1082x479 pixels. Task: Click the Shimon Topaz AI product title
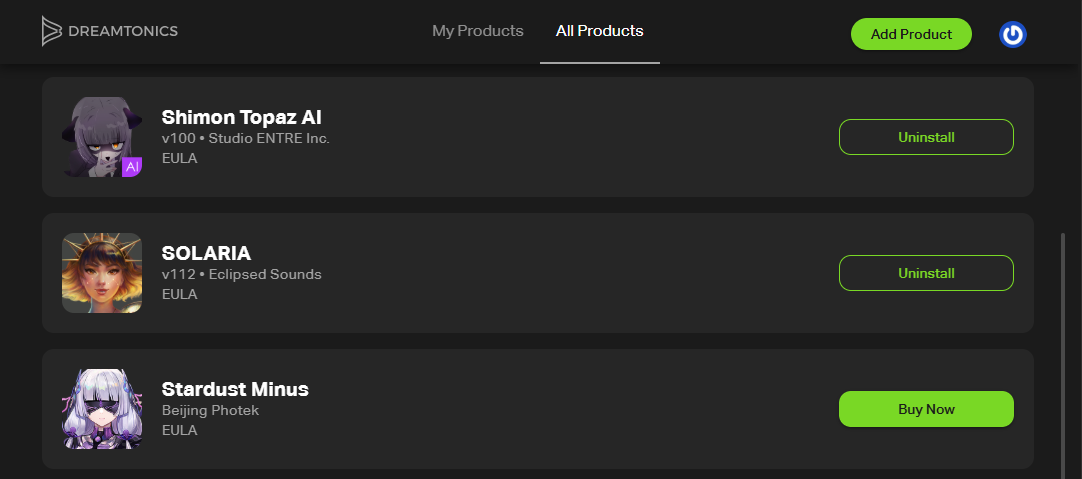click(242, 117)
